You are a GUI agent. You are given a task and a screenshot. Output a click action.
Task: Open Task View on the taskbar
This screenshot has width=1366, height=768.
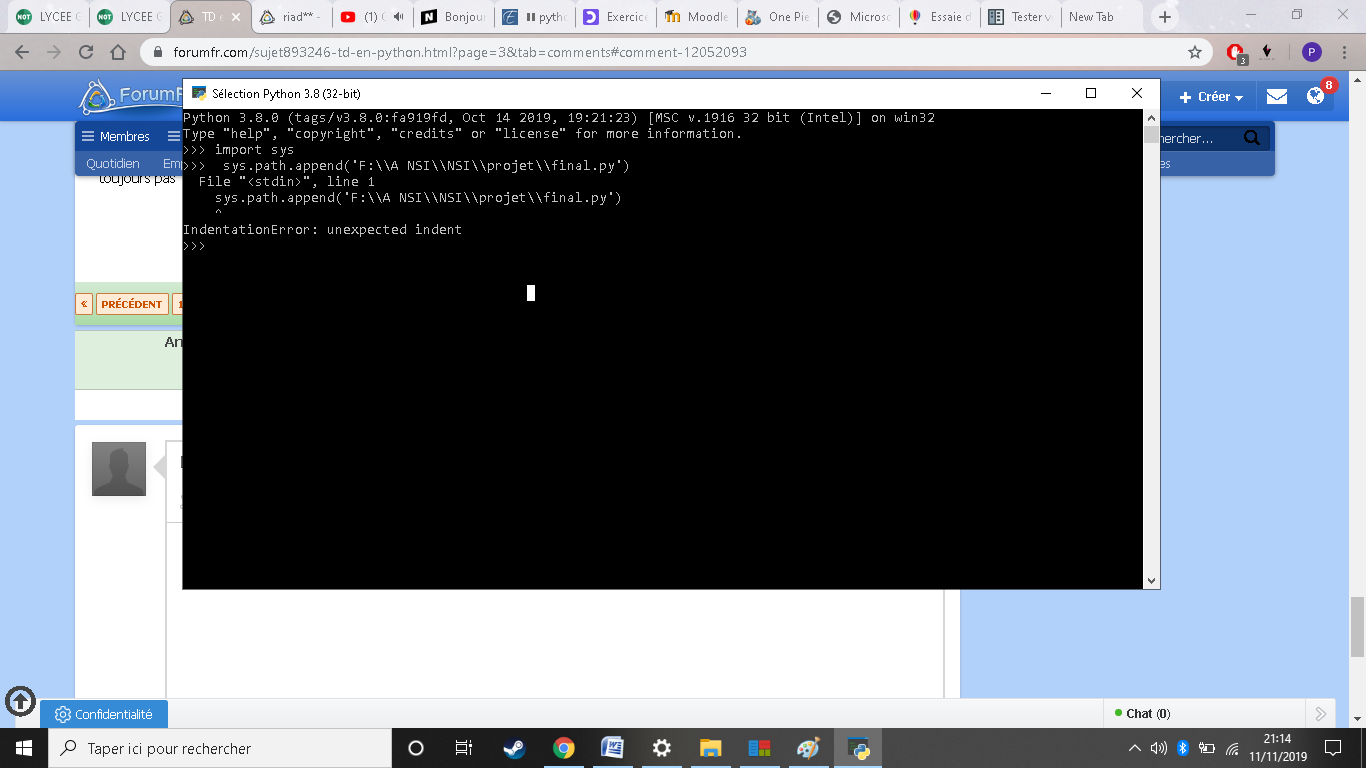pyautogui.click(x=464, y=748)
